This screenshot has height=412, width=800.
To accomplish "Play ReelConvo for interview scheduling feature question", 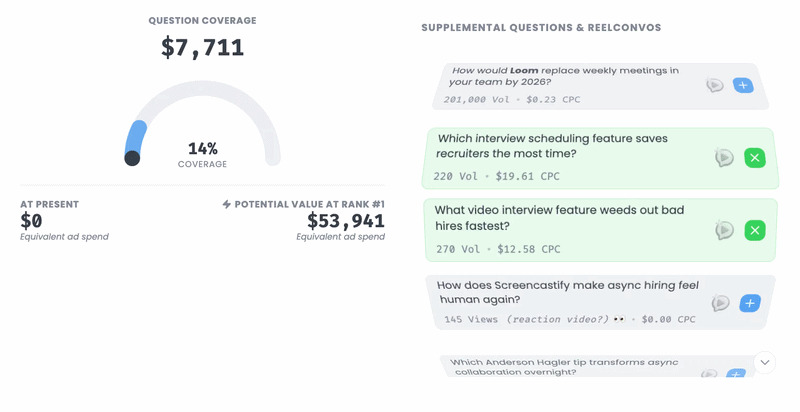I will (x=724, y=157).
